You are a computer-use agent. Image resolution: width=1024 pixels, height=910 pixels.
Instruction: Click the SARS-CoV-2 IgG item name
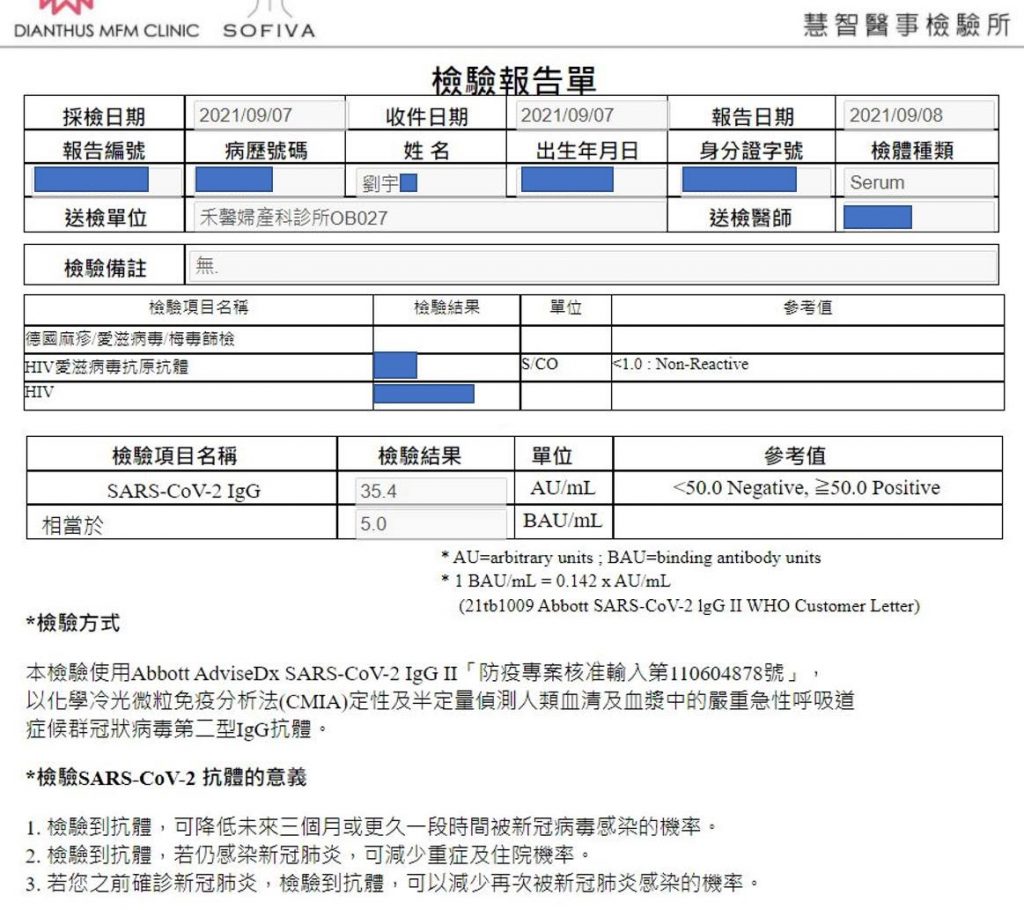tap(184, 490)
